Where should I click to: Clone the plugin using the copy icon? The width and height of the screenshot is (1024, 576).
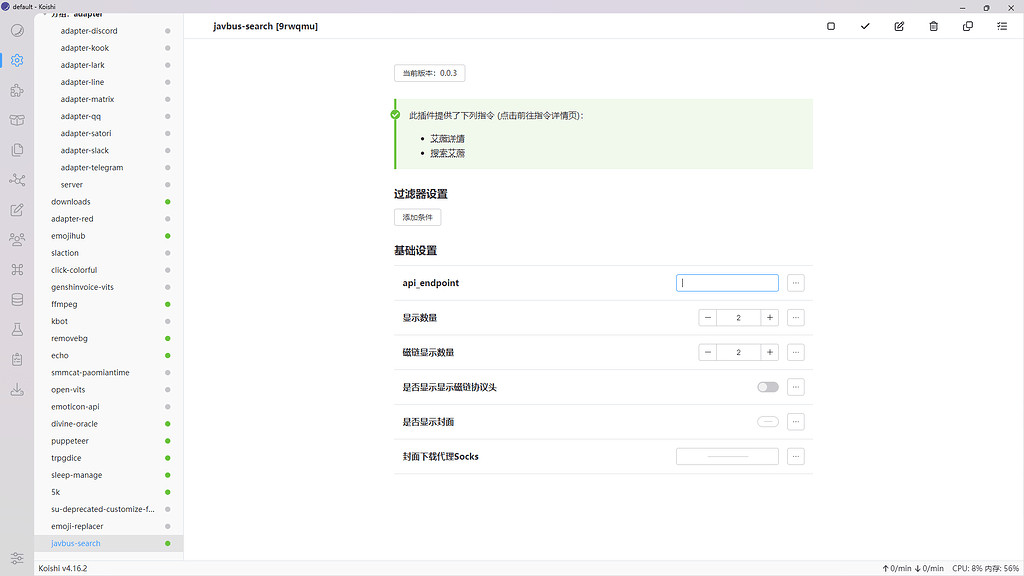[967, 26]
